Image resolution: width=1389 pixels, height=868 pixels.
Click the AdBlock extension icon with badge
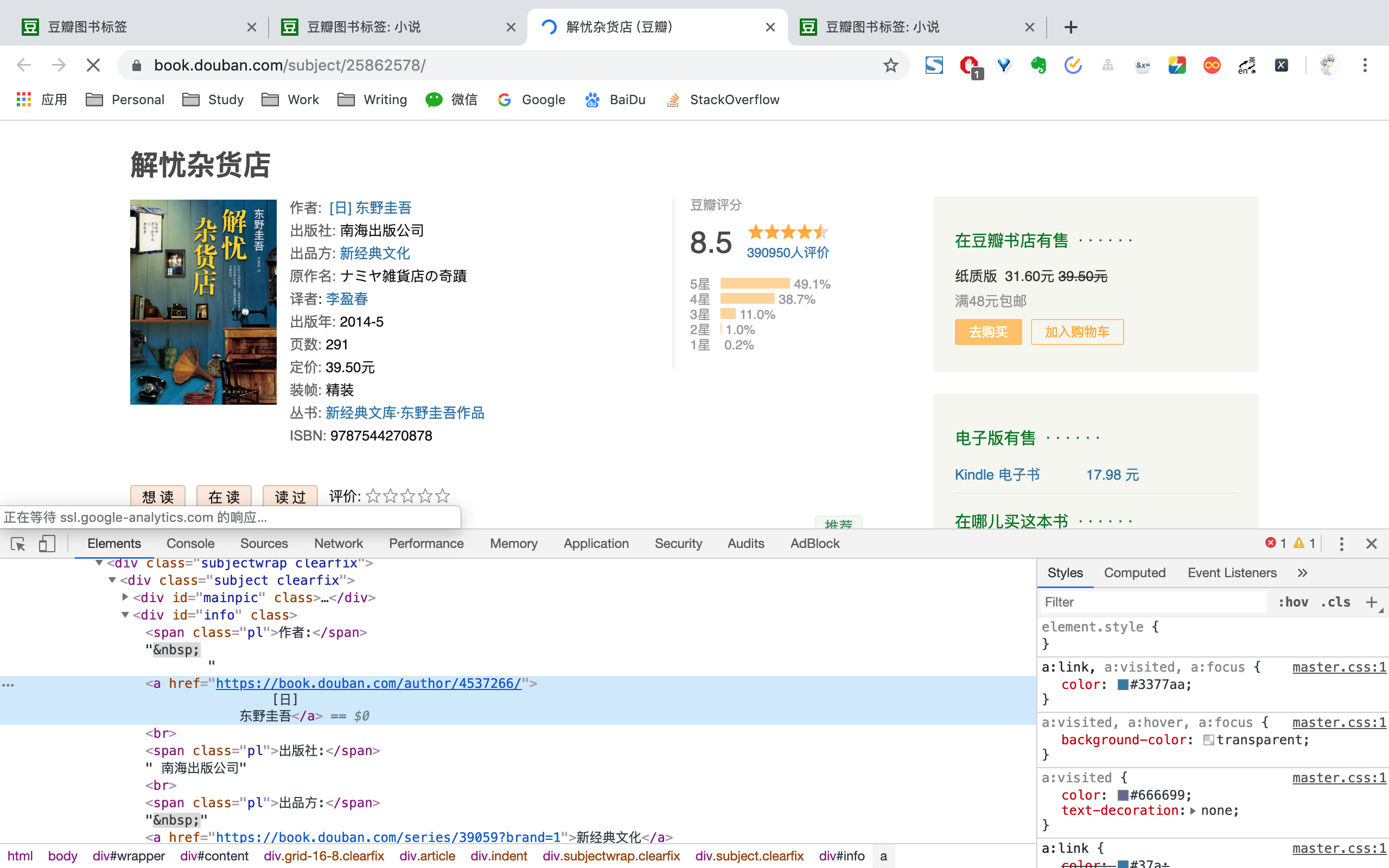click(x=970, y=66)
